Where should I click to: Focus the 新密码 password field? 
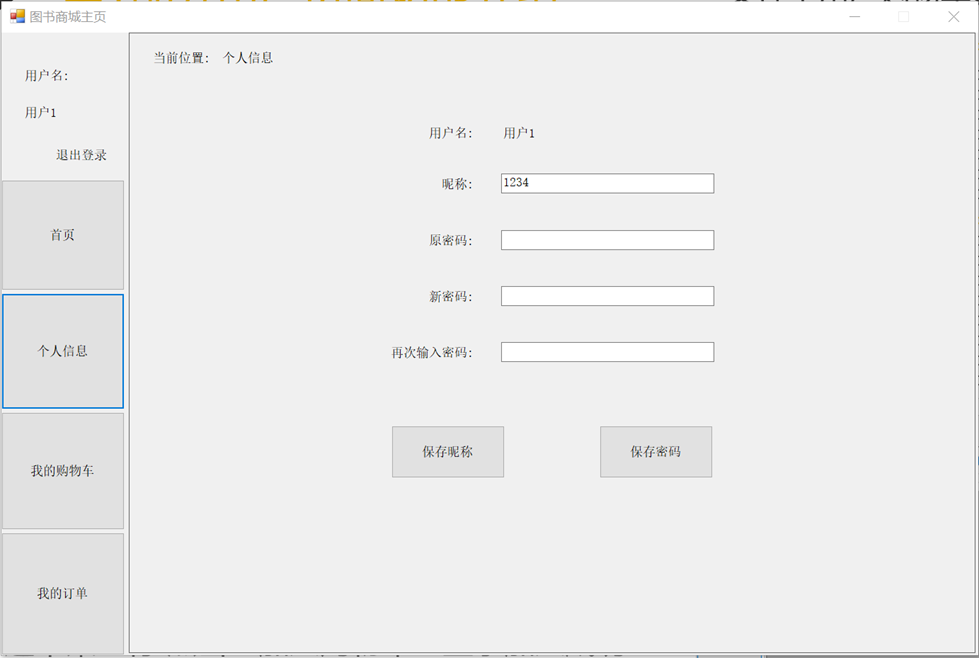(x=607, y=296)
